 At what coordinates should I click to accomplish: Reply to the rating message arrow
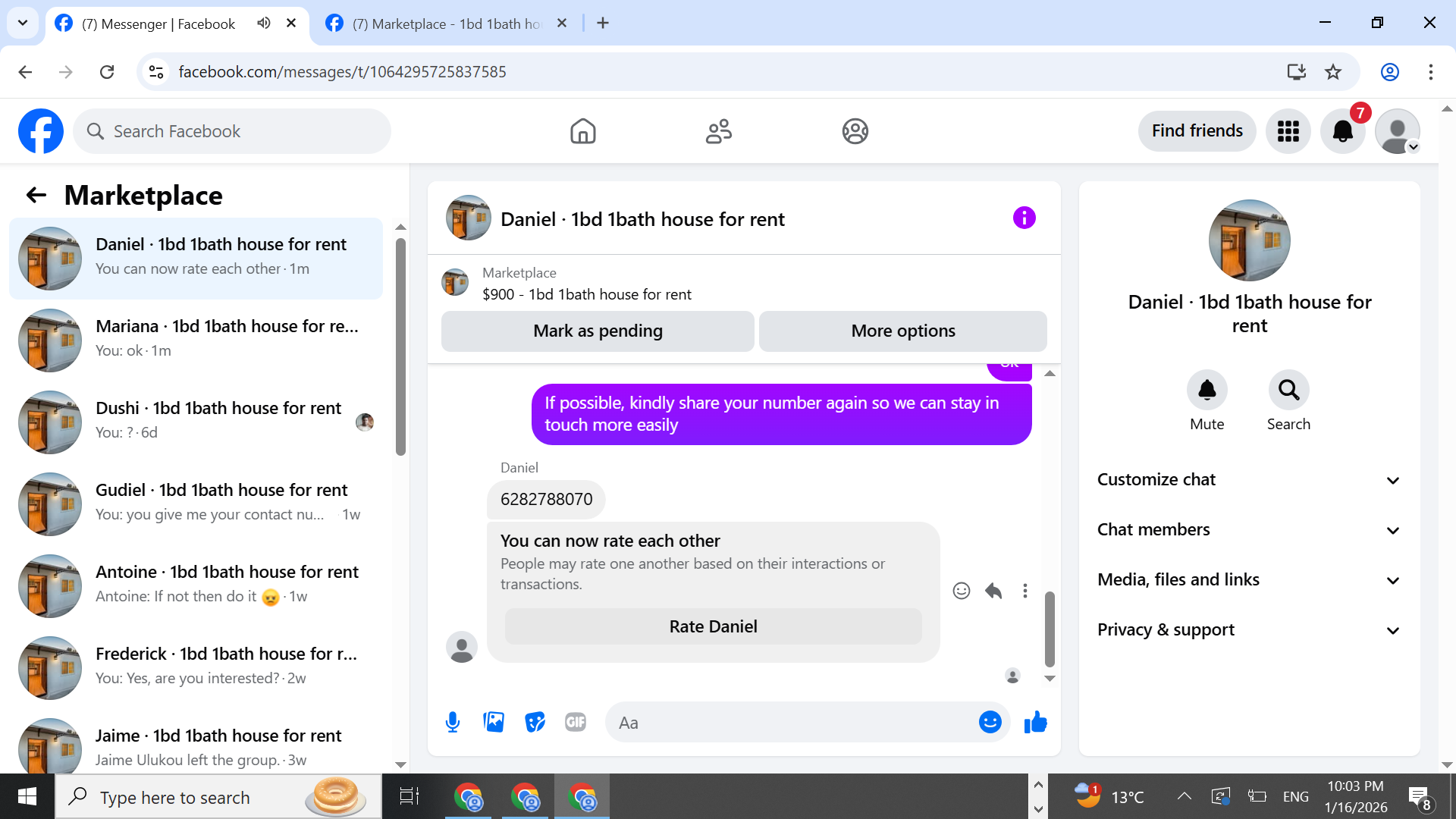click(x=993, y=591)
